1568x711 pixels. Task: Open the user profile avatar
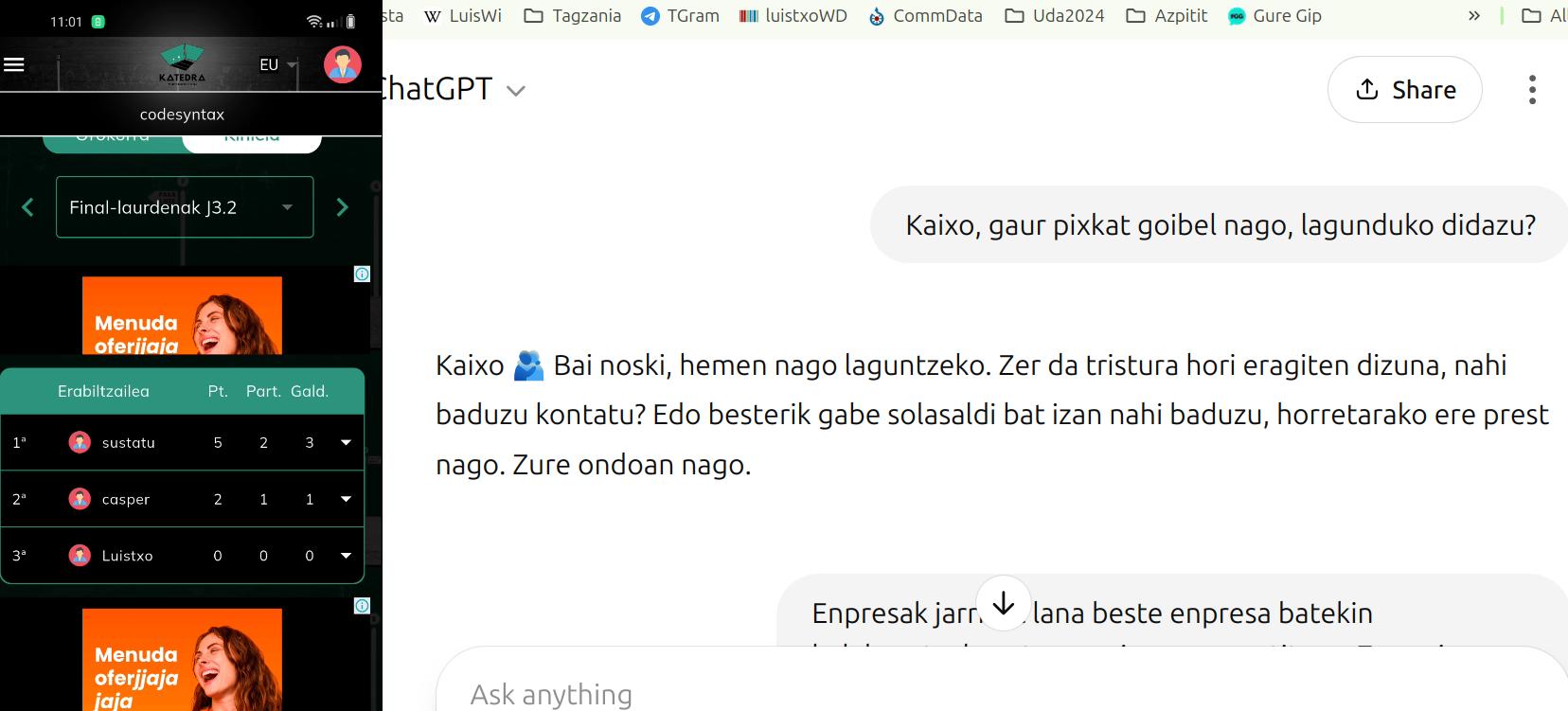pos(342,64)
